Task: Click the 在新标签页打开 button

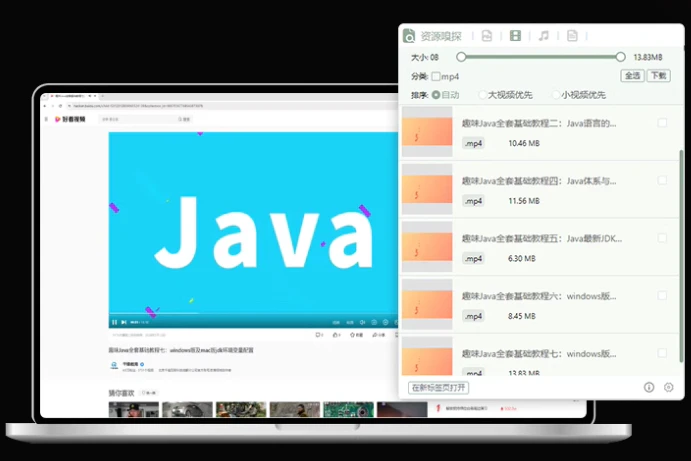Action: click(x=438, y=387)
